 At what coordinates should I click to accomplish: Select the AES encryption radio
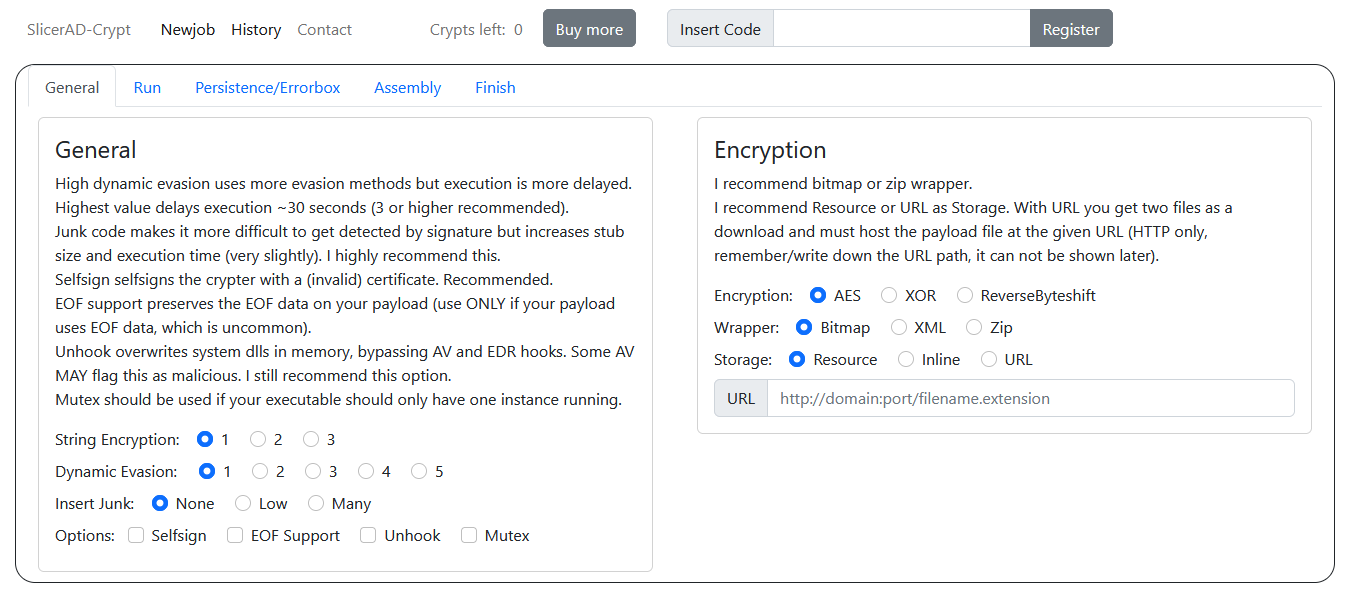pos(817,295)
